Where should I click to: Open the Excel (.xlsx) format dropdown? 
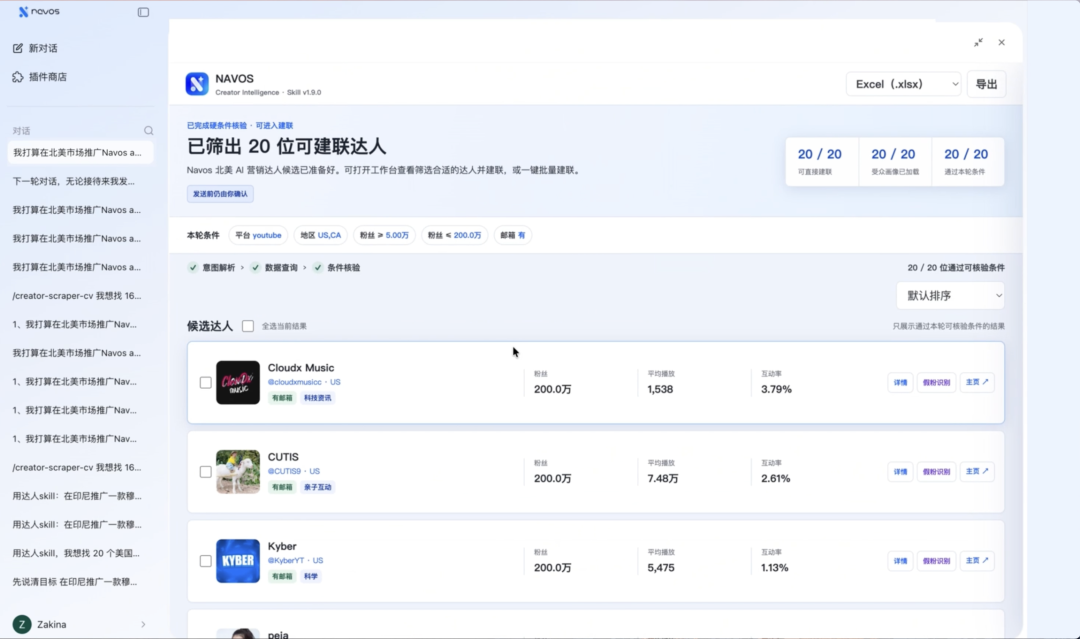pyautogui.click(x=903, y=84)
